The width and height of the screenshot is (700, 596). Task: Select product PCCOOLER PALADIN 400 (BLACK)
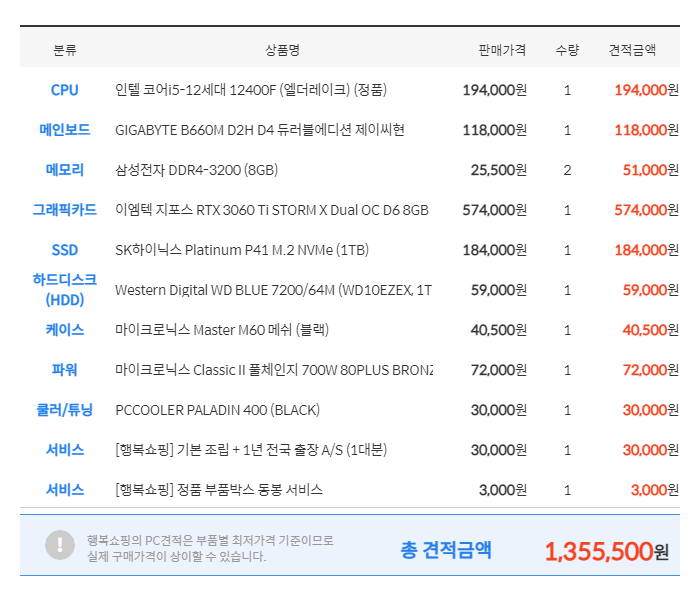point(217,410)
